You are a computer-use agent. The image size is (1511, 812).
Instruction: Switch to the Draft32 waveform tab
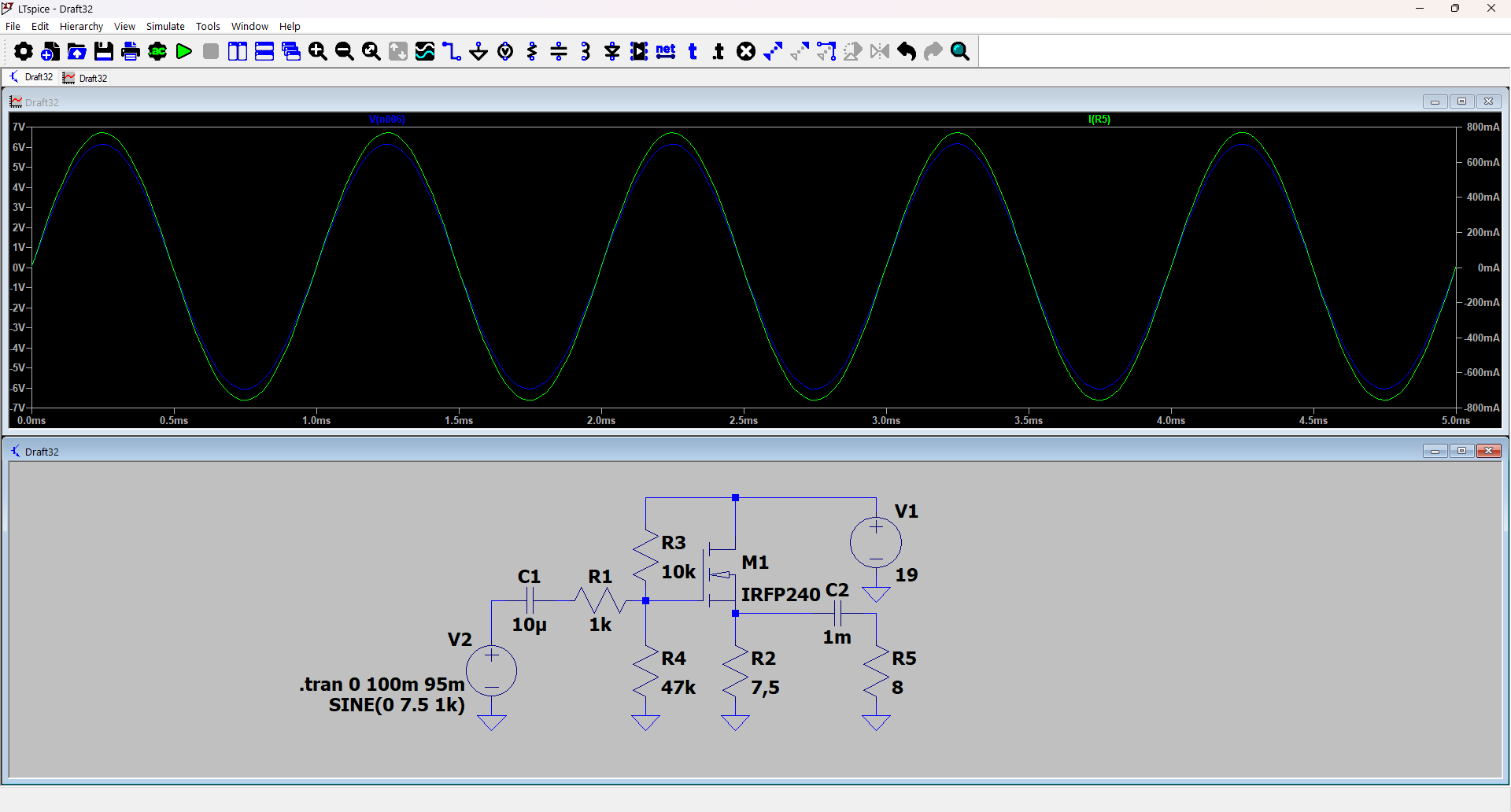[85, 78]
